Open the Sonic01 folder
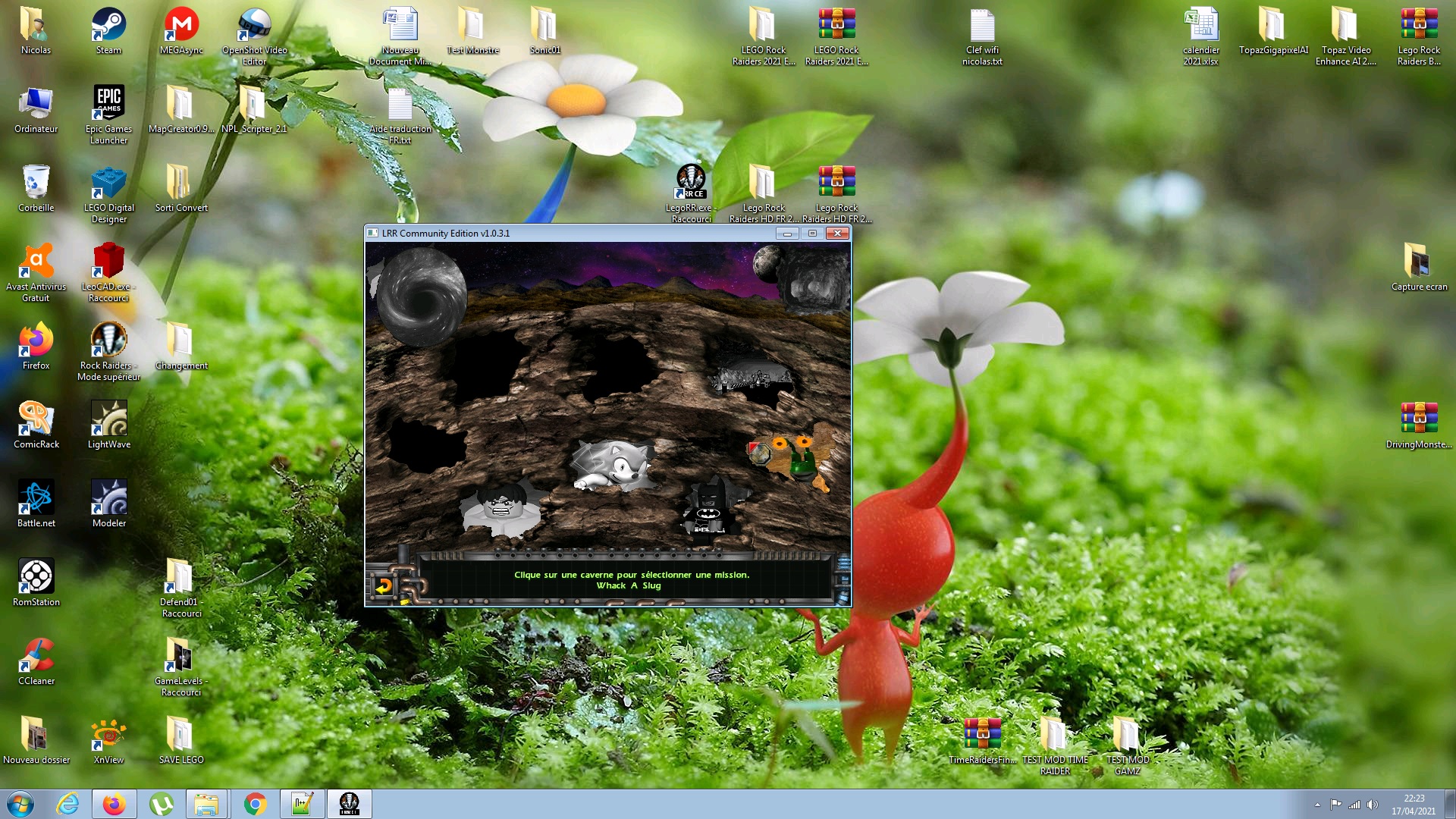The width and height of the screenshot is (1456, 819). 545,31
